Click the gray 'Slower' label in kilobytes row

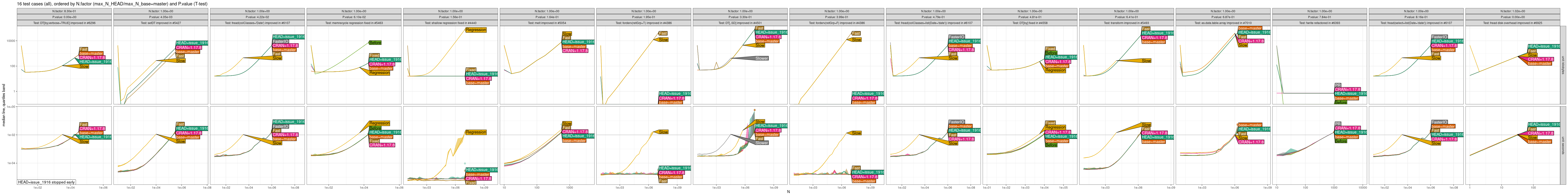click(x=761, y=59)
